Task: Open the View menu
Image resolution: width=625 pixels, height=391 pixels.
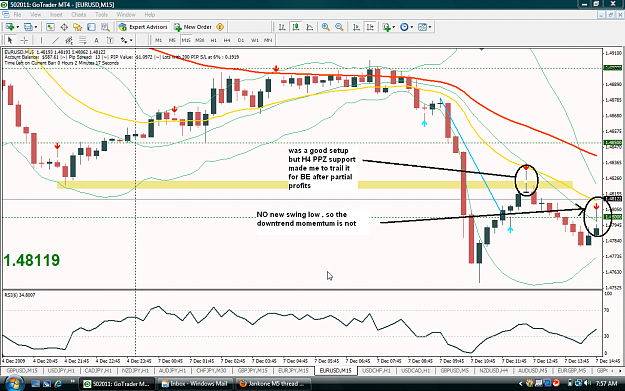Action: coord(35,14)
